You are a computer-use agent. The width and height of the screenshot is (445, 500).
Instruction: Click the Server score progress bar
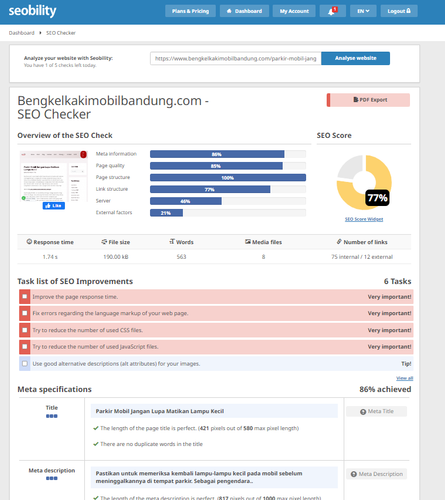click(x=228, y=201)
